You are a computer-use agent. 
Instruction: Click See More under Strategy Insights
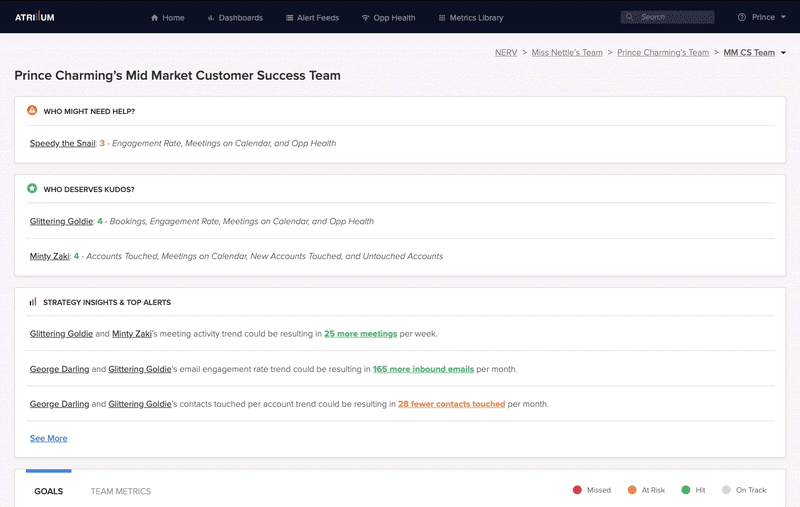click(x=48, y=438)
